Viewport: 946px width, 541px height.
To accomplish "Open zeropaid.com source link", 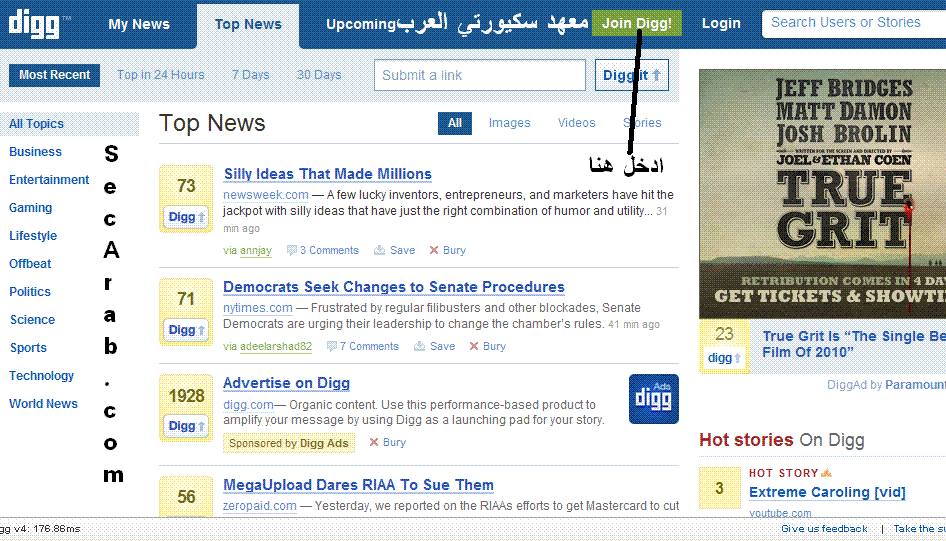I will click(x=259, y=506).
